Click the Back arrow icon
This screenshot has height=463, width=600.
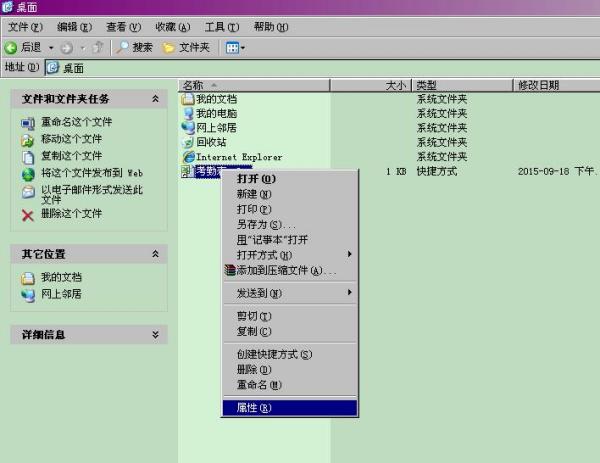point(11,47)
